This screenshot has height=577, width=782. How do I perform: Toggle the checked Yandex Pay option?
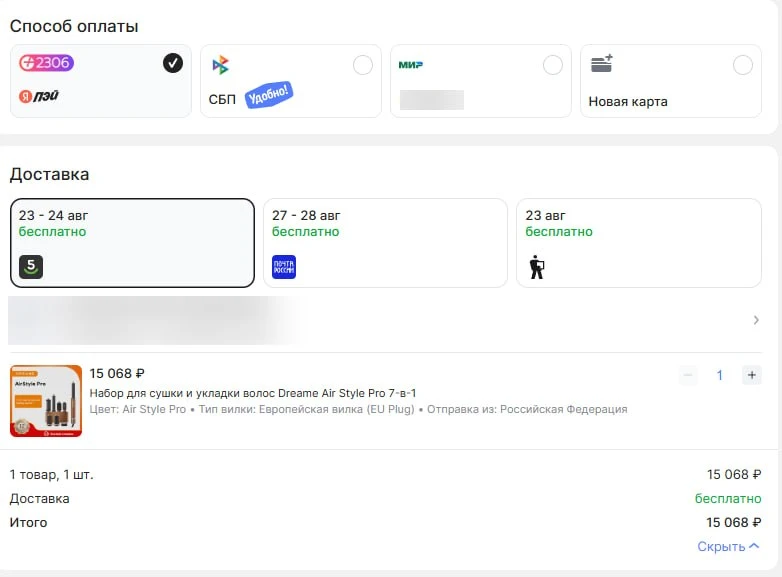point(173,63)
